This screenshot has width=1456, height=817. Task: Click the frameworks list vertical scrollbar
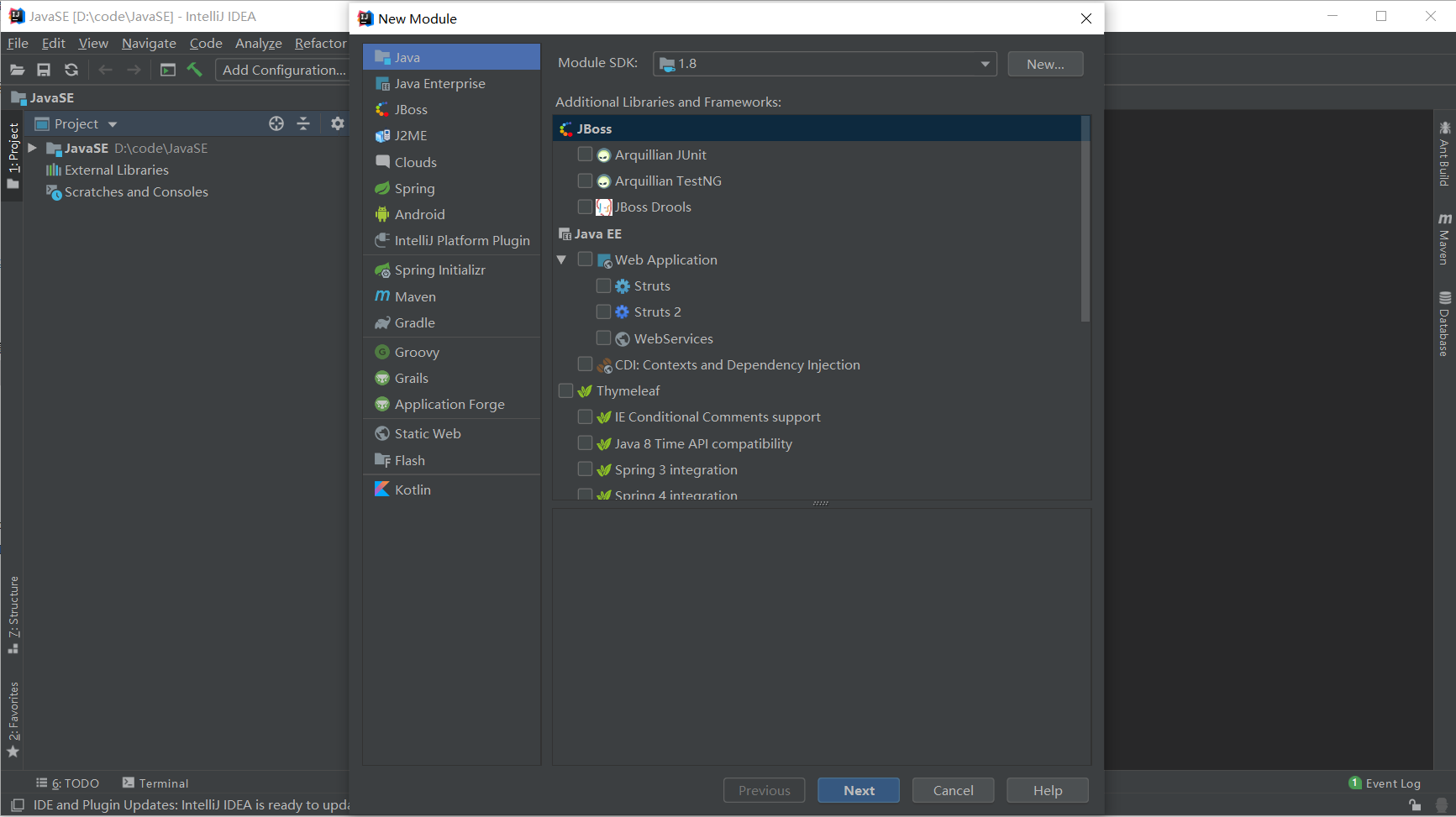[x=1085, y=218]
